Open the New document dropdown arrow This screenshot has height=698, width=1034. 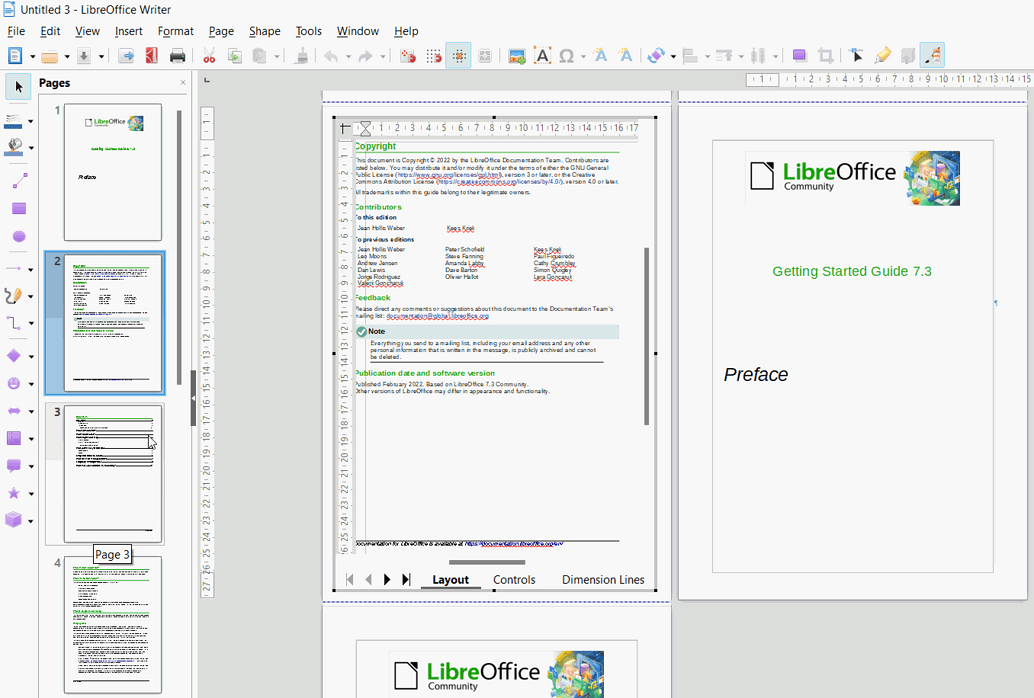coord(32,57)
